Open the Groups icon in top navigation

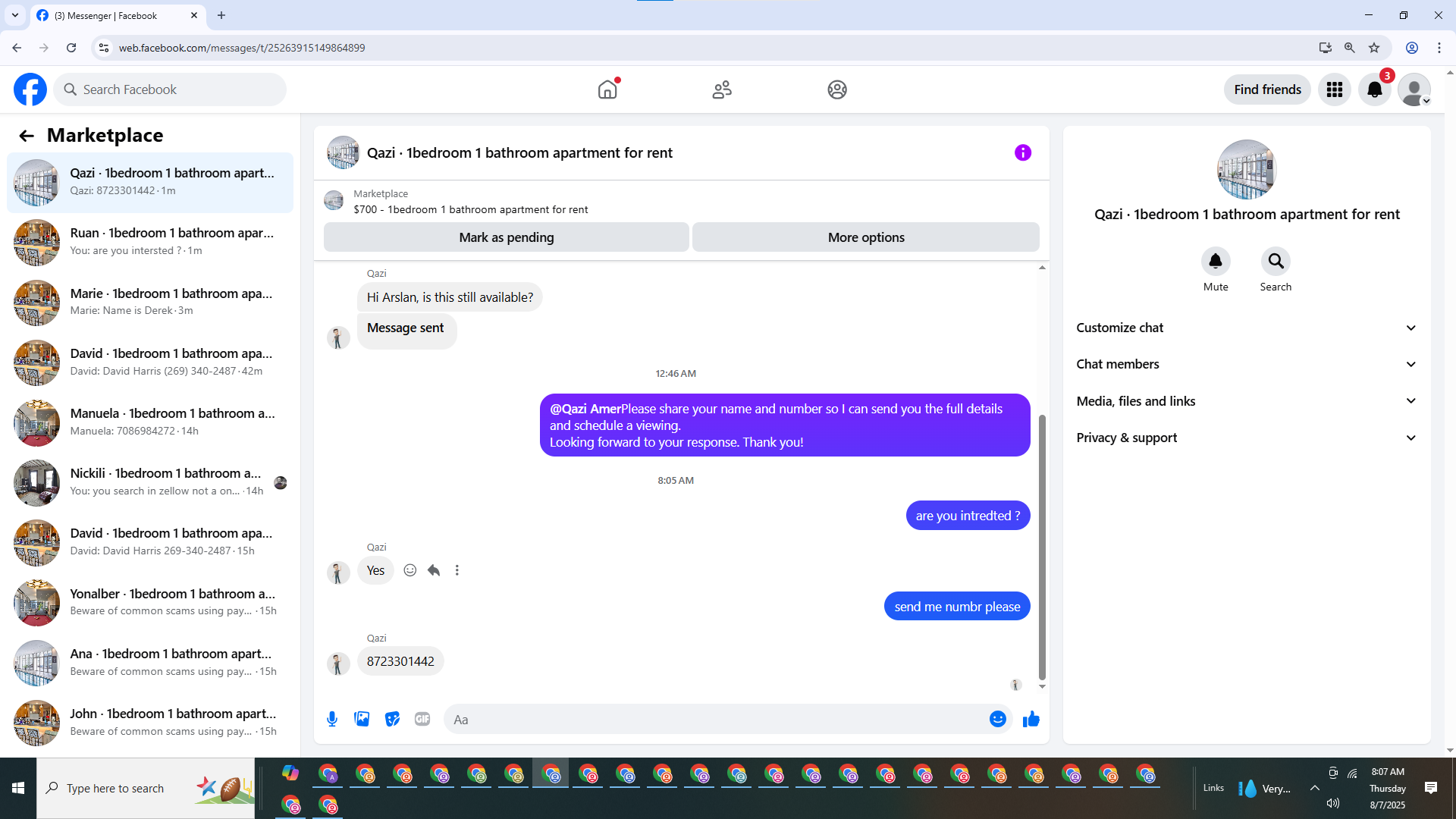coord(837,89)
